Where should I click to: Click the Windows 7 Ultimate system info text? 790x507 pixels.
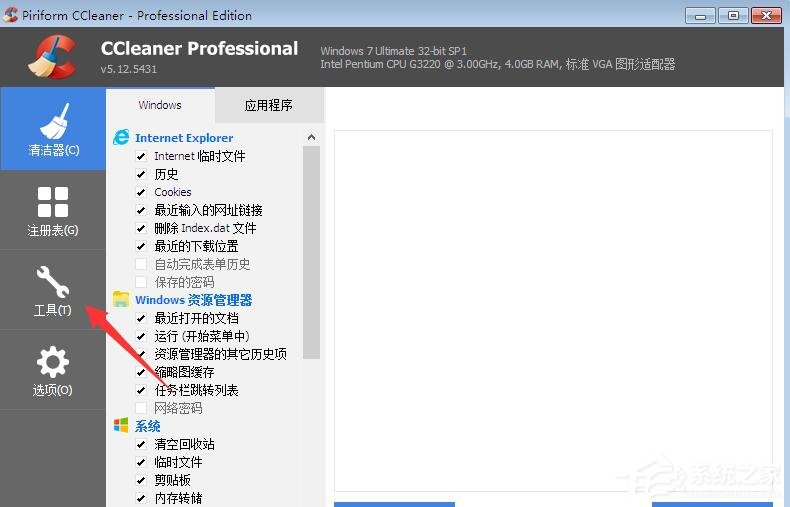[x=393, y=51]
